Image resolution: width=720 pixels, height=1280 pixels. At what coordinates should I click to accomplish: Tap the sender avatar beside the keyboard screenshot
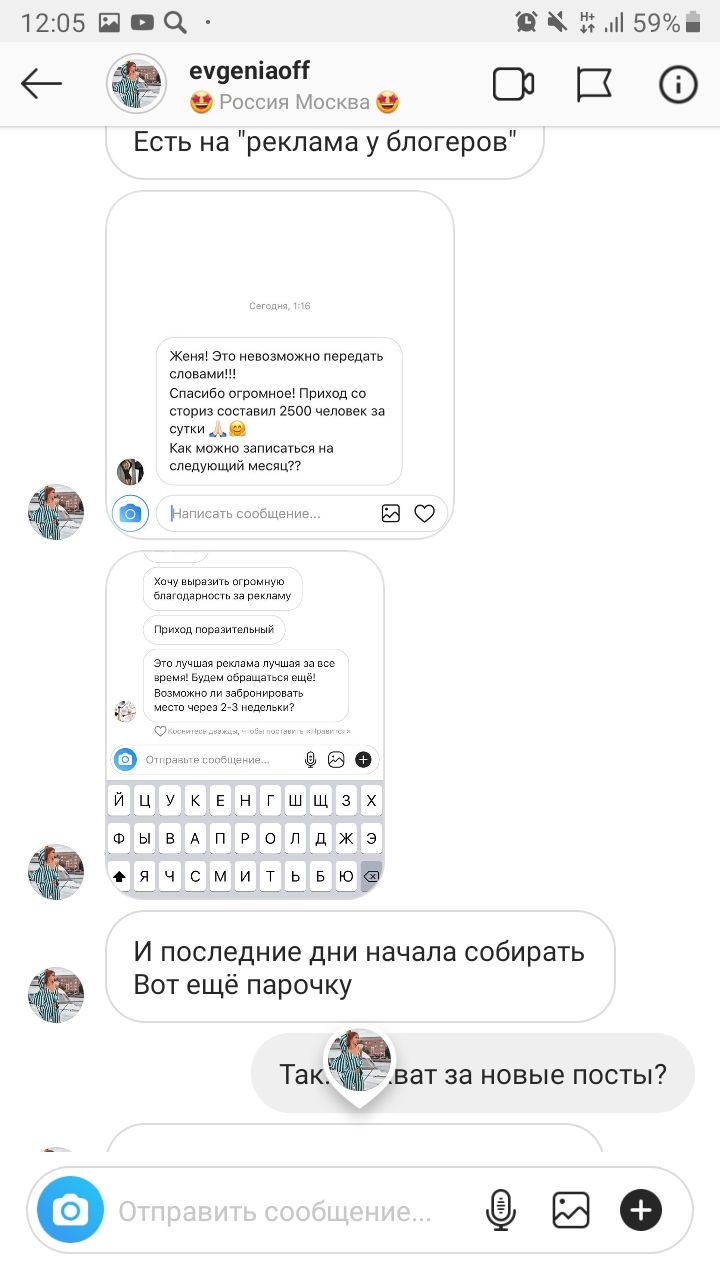(56, 872)
